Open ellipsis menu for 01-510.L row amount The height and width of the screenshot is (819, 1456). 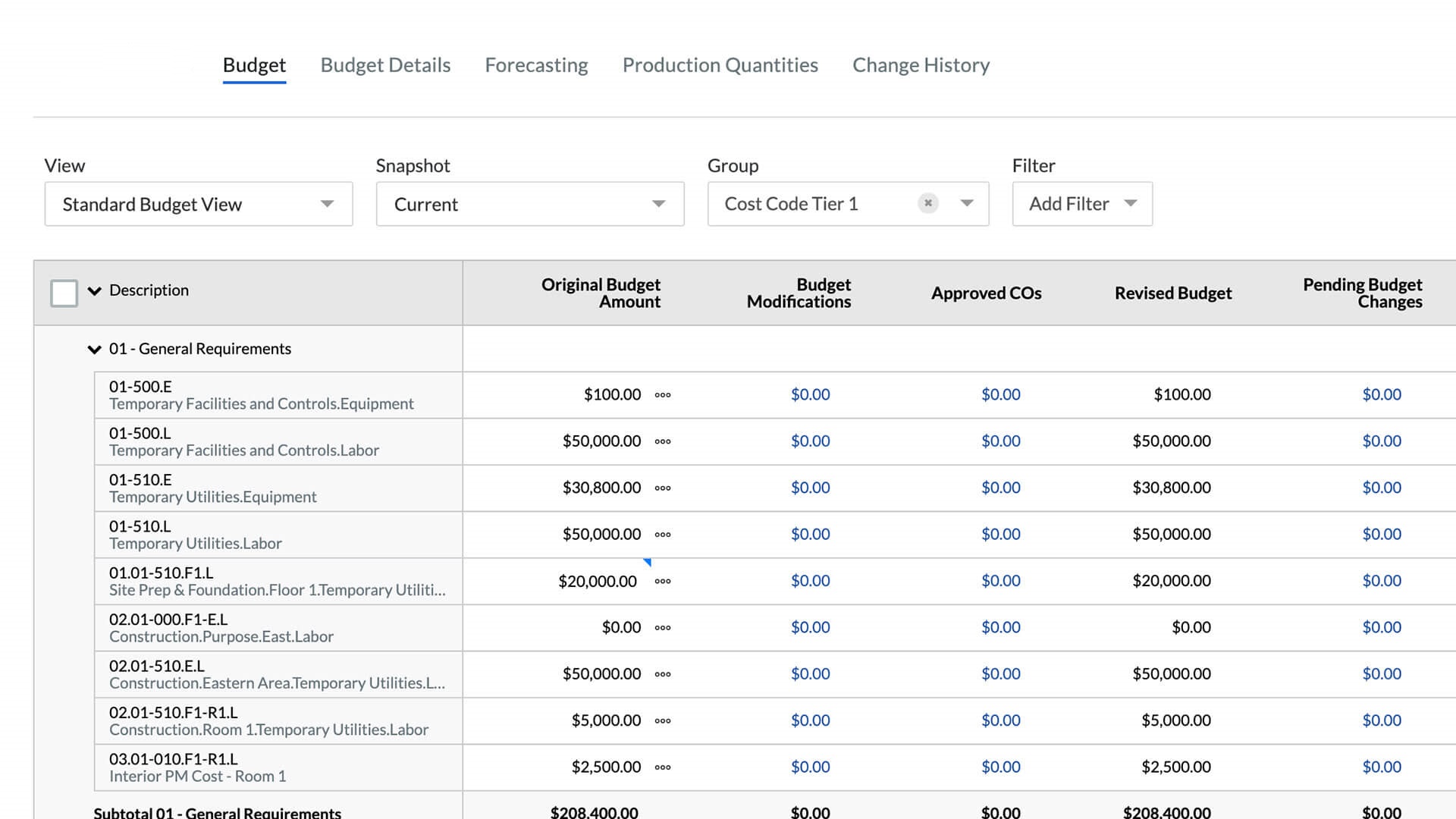click(663, 535)
